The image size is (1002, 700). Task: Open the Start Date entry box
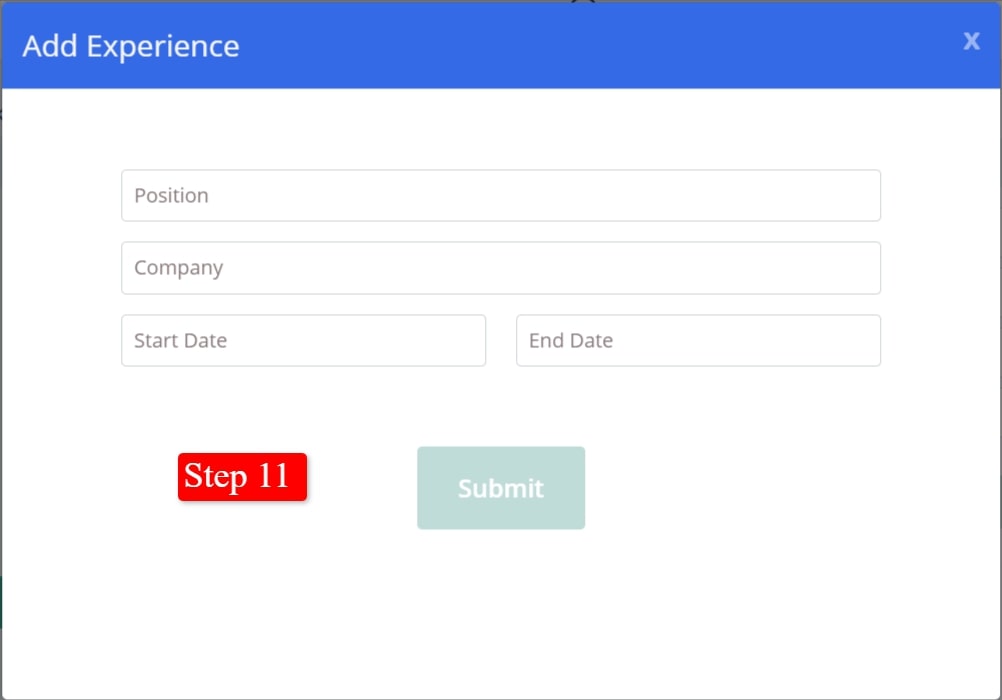[x=303, y=340]
